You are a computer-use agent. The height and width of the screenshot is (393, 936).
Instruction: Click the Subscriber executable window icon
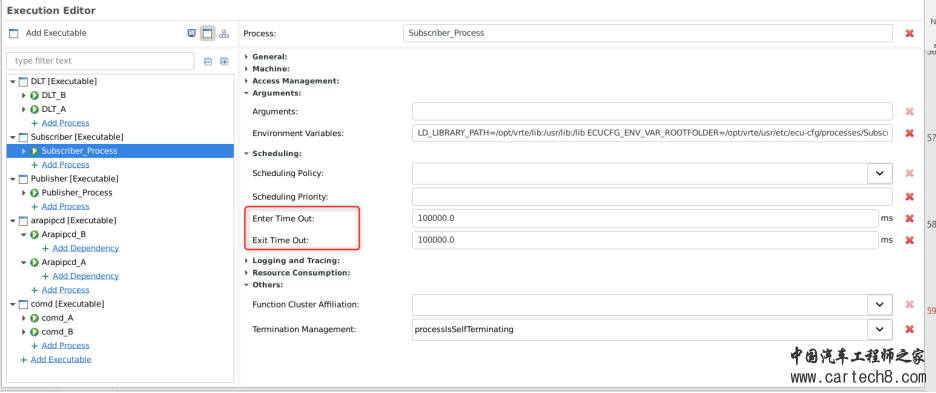24,137
